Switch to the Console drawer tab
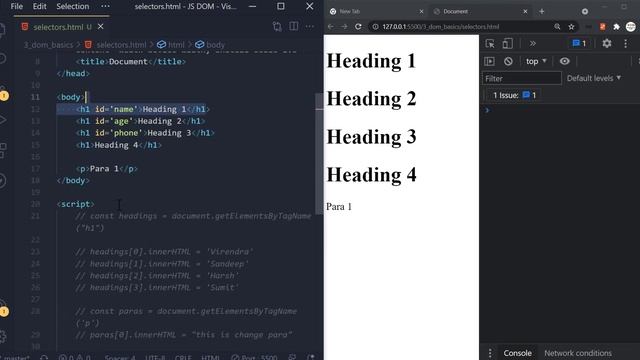Viewport: 640px width, 360px height. tap(517, 353)
